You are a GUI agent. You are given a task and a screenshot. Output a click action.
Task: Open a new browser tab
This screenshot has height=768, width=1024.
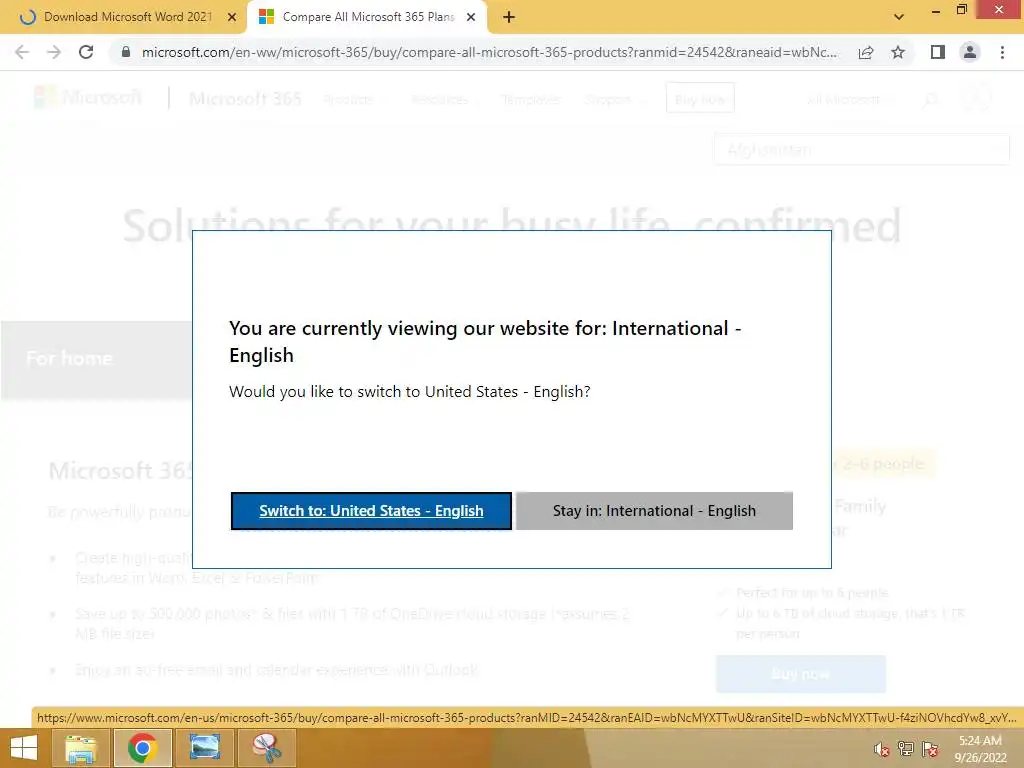pyautogui.click(x=509, y=18)
